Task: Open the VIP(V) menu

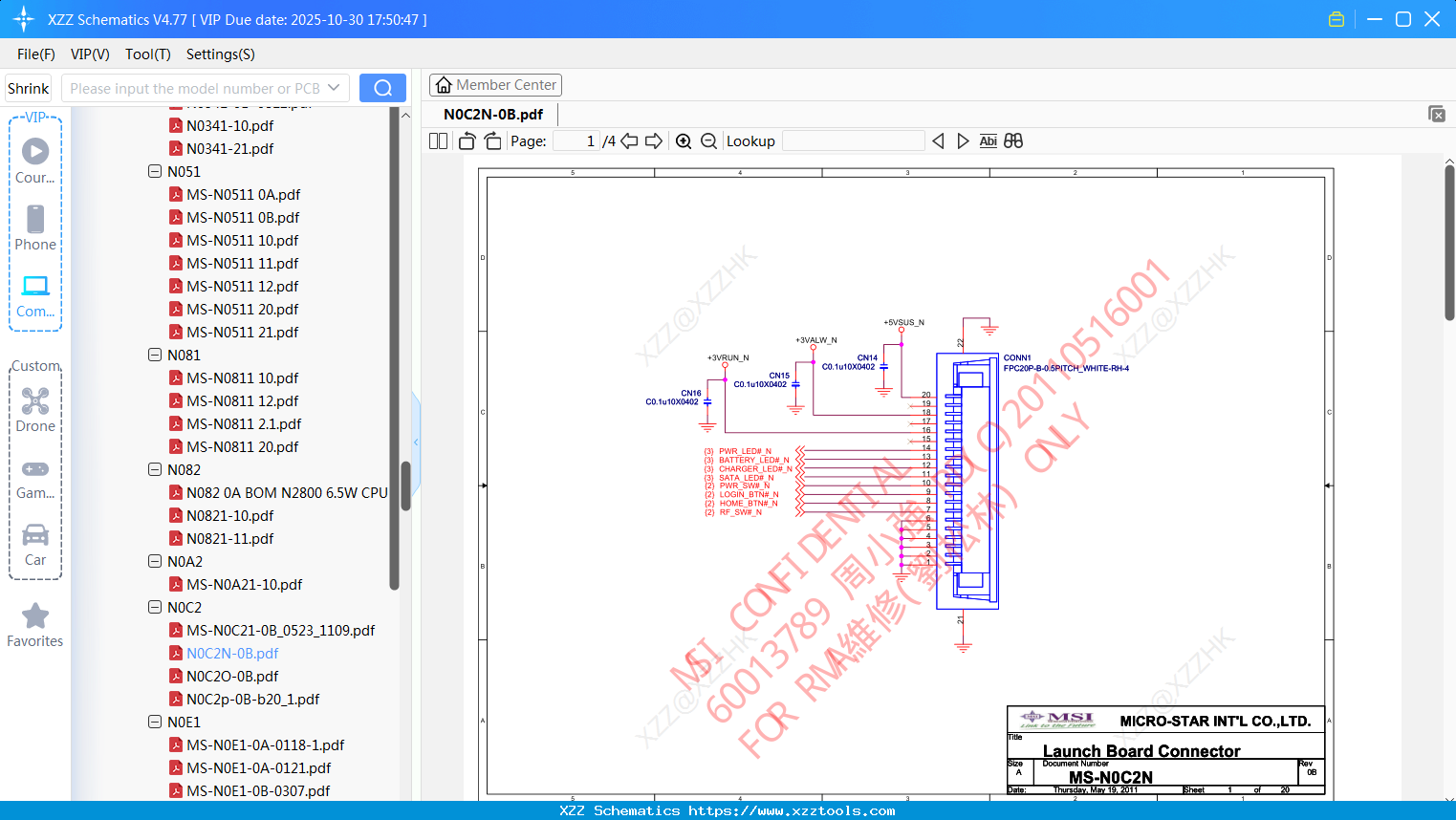Action: point(90,54)
